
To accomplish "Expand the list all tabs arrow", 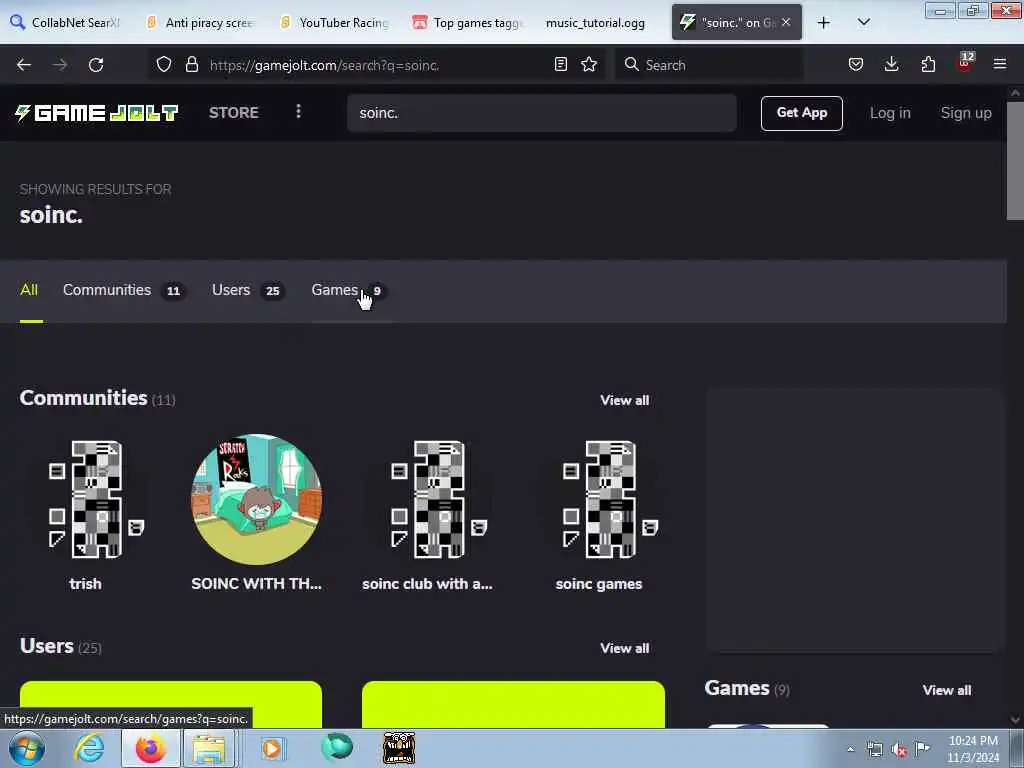I will [x=863, y=23].
